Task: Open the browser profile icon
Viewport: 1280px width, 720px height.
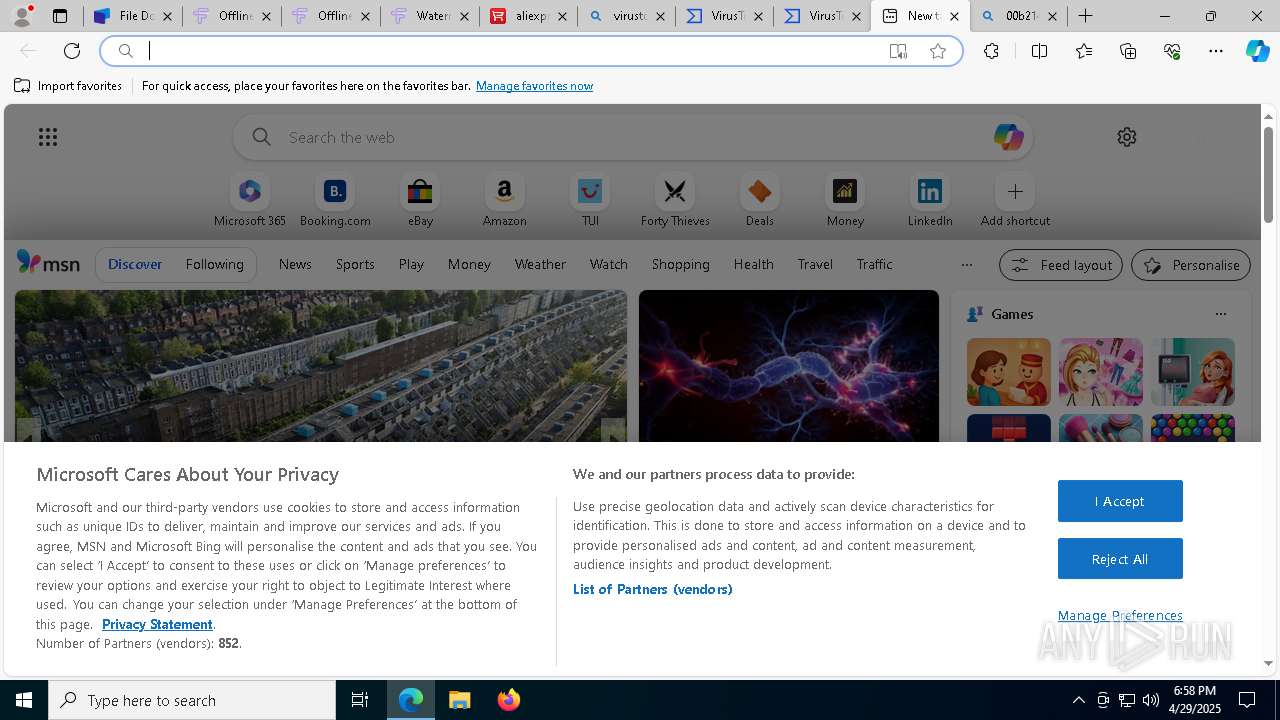Action: (22, 16)
